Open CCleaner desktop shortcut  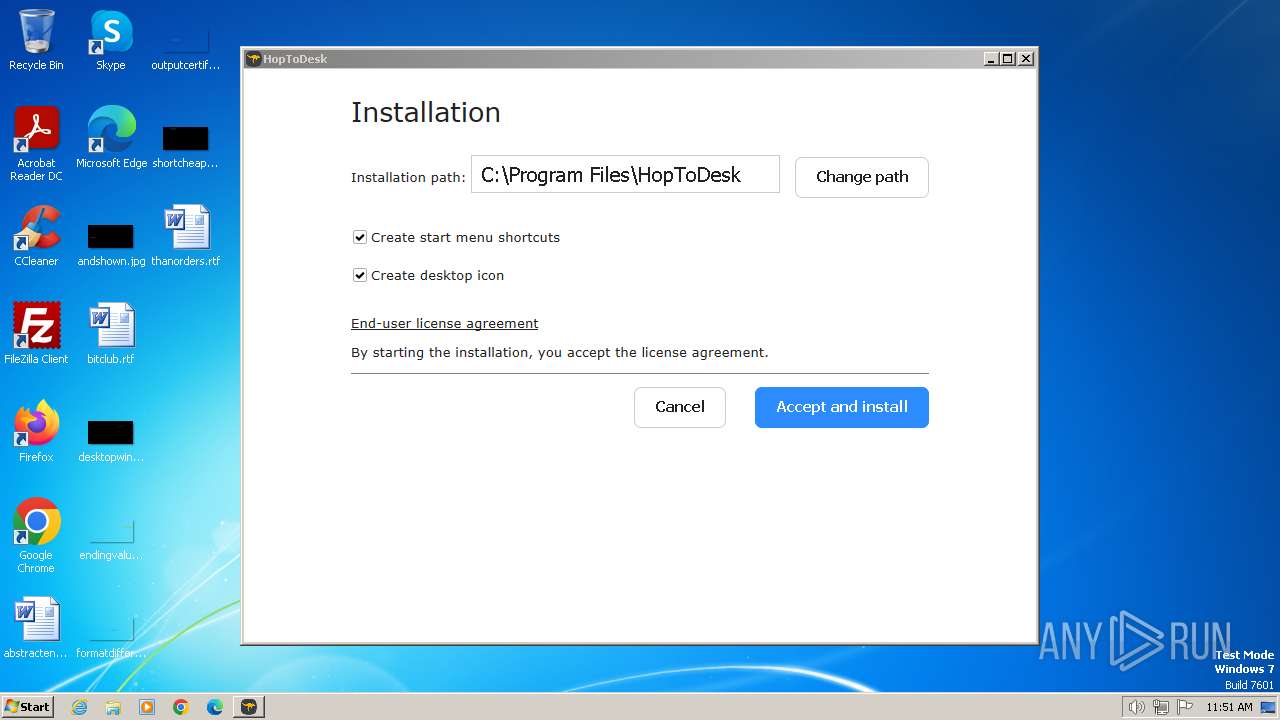coord(36,236)
